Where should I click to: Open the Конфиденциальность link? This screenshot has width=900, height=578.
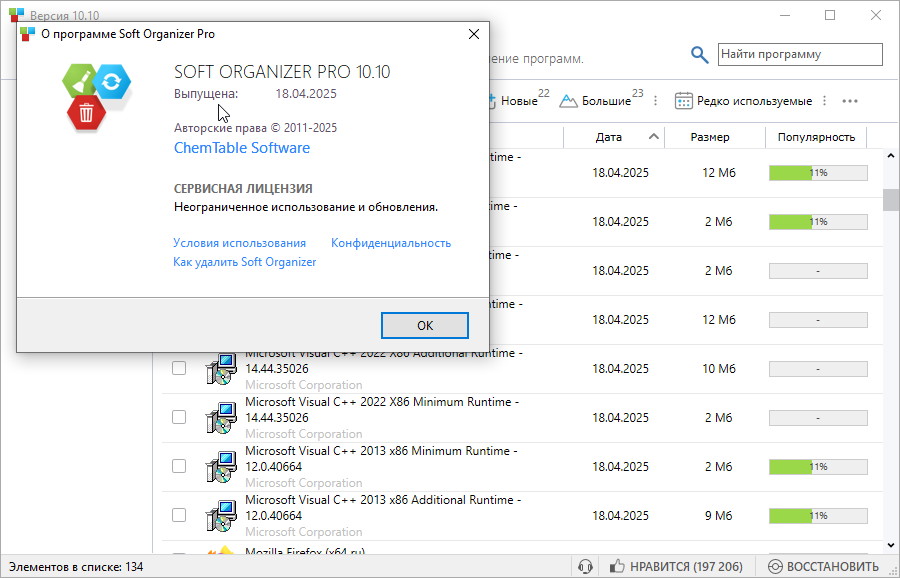pos(391,243)
